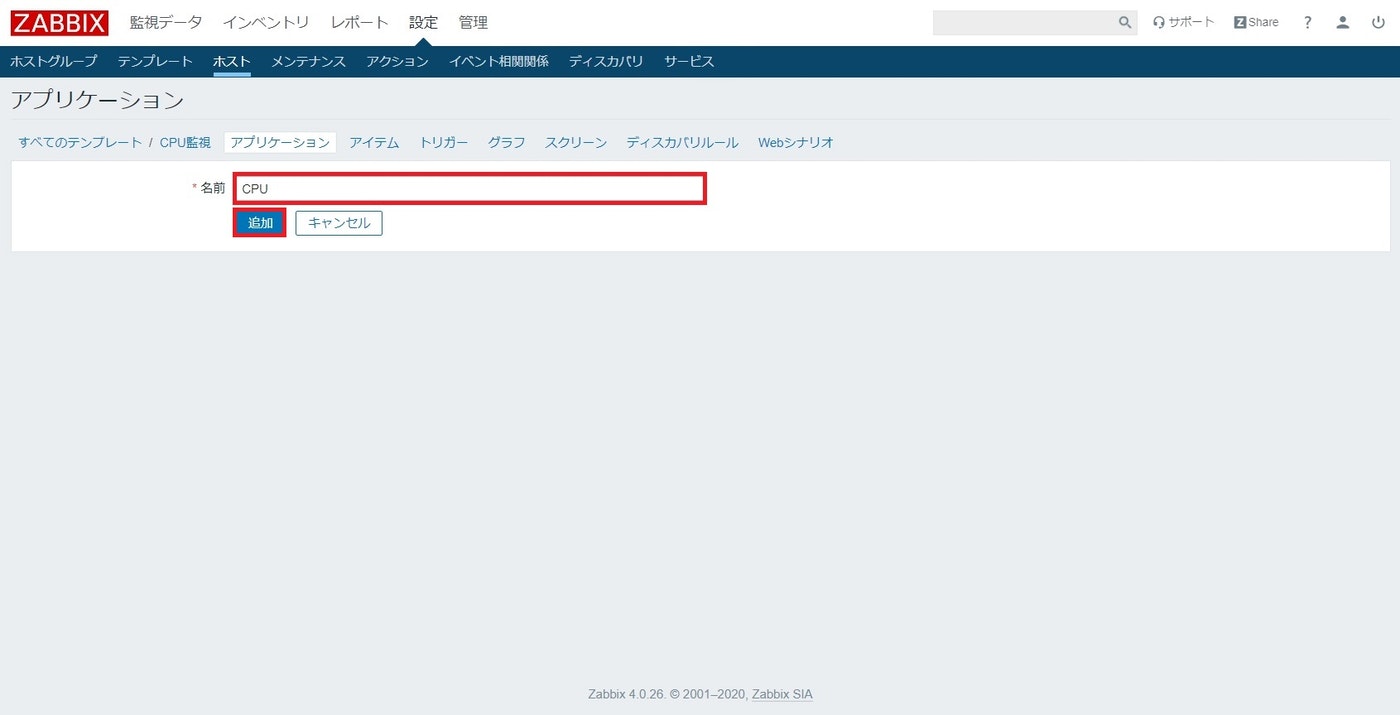Open the question mark help icon

(1307, 22)
